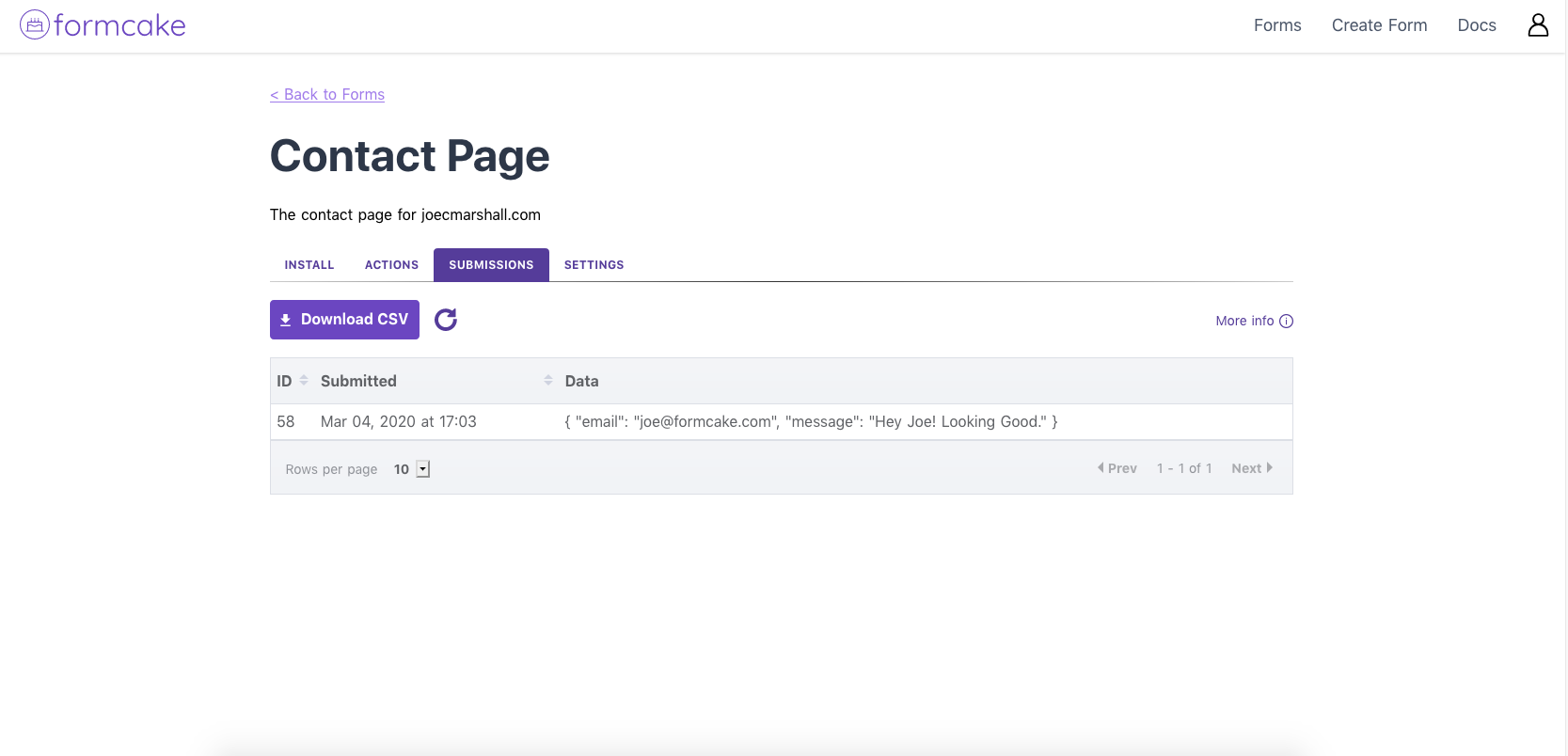Click the Contact Page heading
Viewport: 1568px width, 756px height.
pyautogui.click(x=409, y=156)
